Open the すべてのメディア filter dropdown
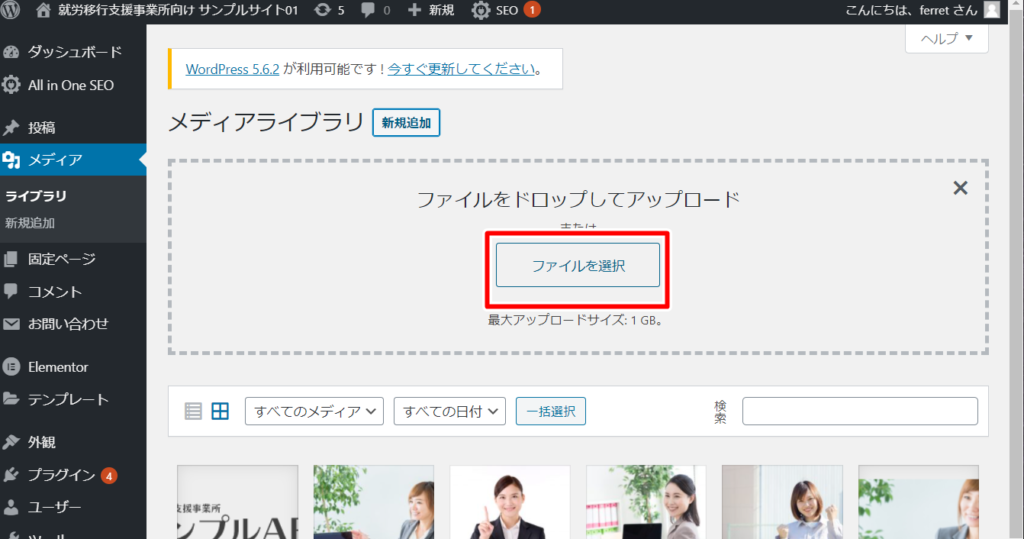The image size is (1024, 539). (x=314, y=411)
